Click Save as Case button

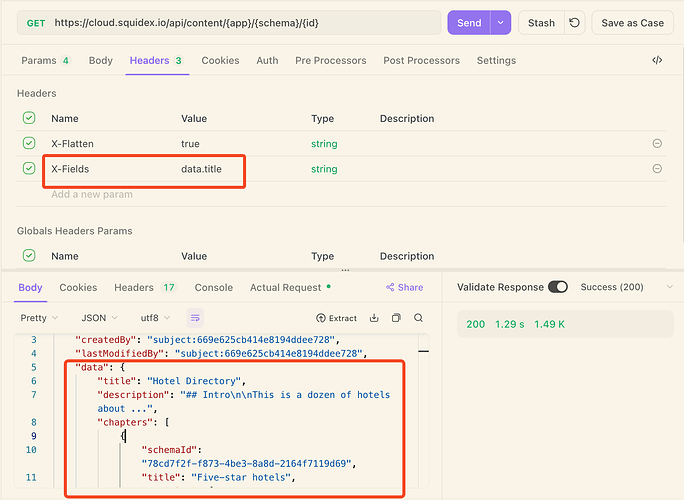(633, 23)
